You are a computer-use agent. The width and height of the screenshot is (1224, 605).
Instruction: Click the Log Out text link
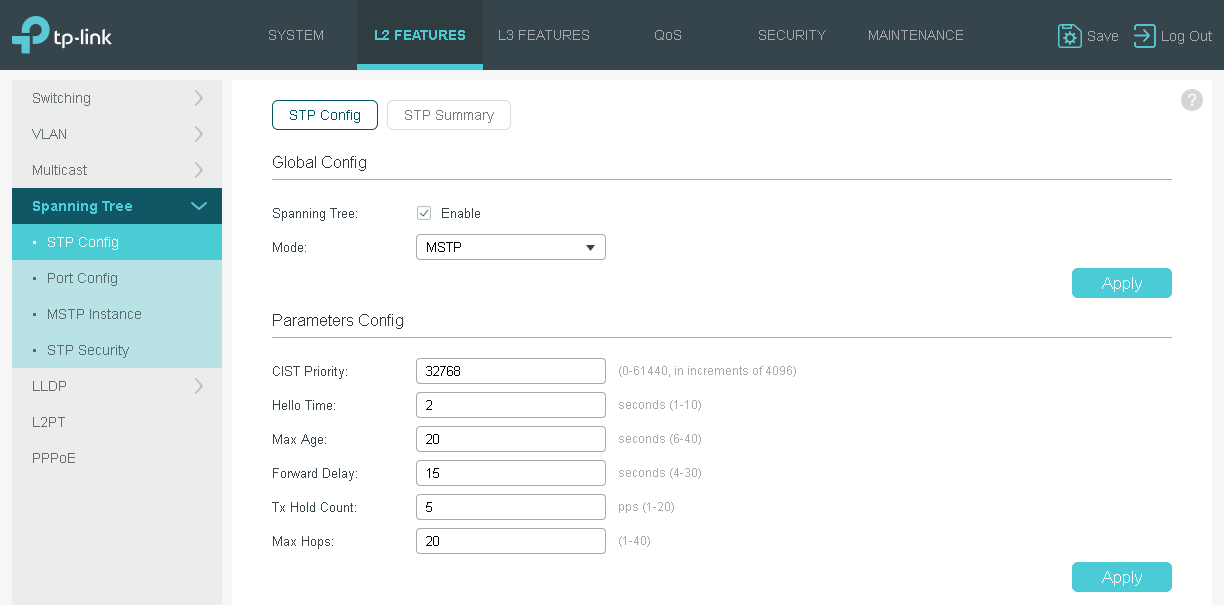[1186, 36]
